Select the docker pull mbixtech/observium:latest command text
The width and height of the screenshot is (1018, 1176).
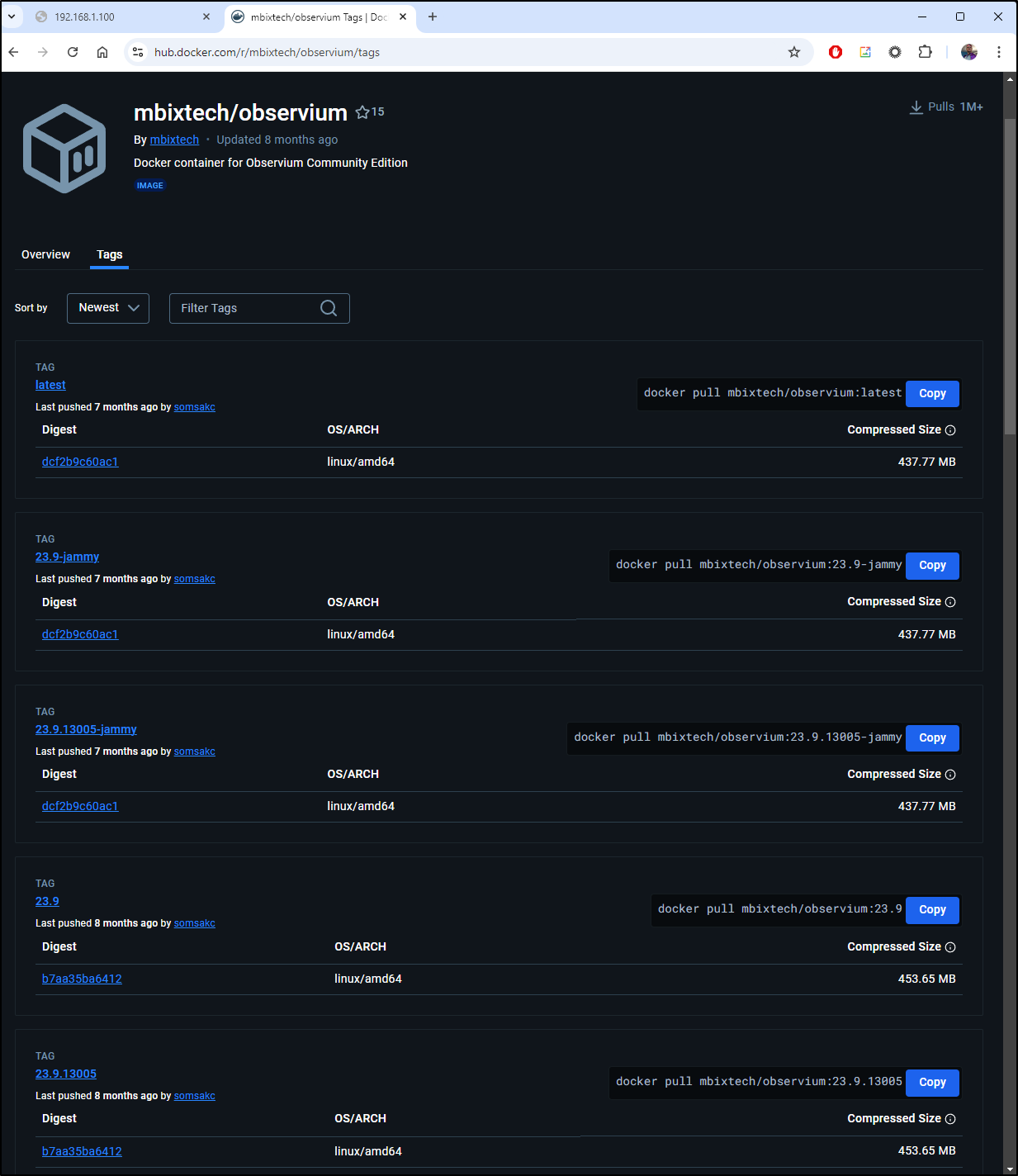773,393
